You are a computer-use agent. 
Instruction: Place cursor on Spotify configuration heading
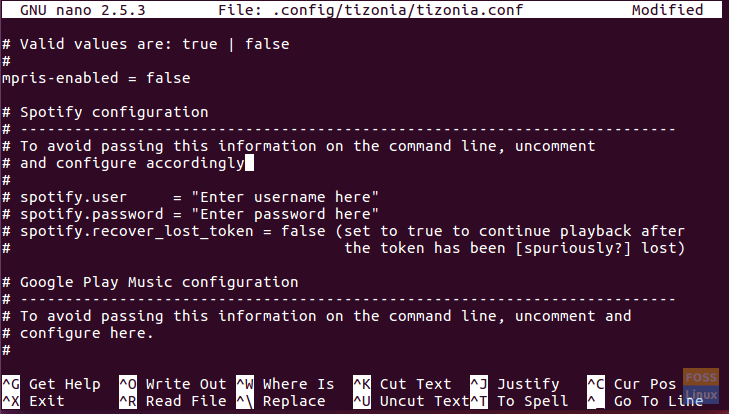coord(114,112)
